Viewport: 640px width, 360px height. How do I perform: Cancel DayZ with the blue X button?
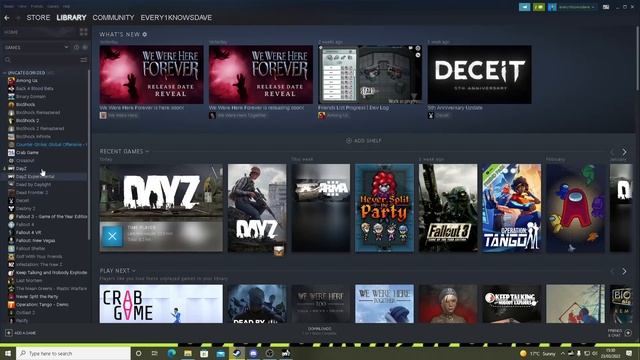(112, 236)
